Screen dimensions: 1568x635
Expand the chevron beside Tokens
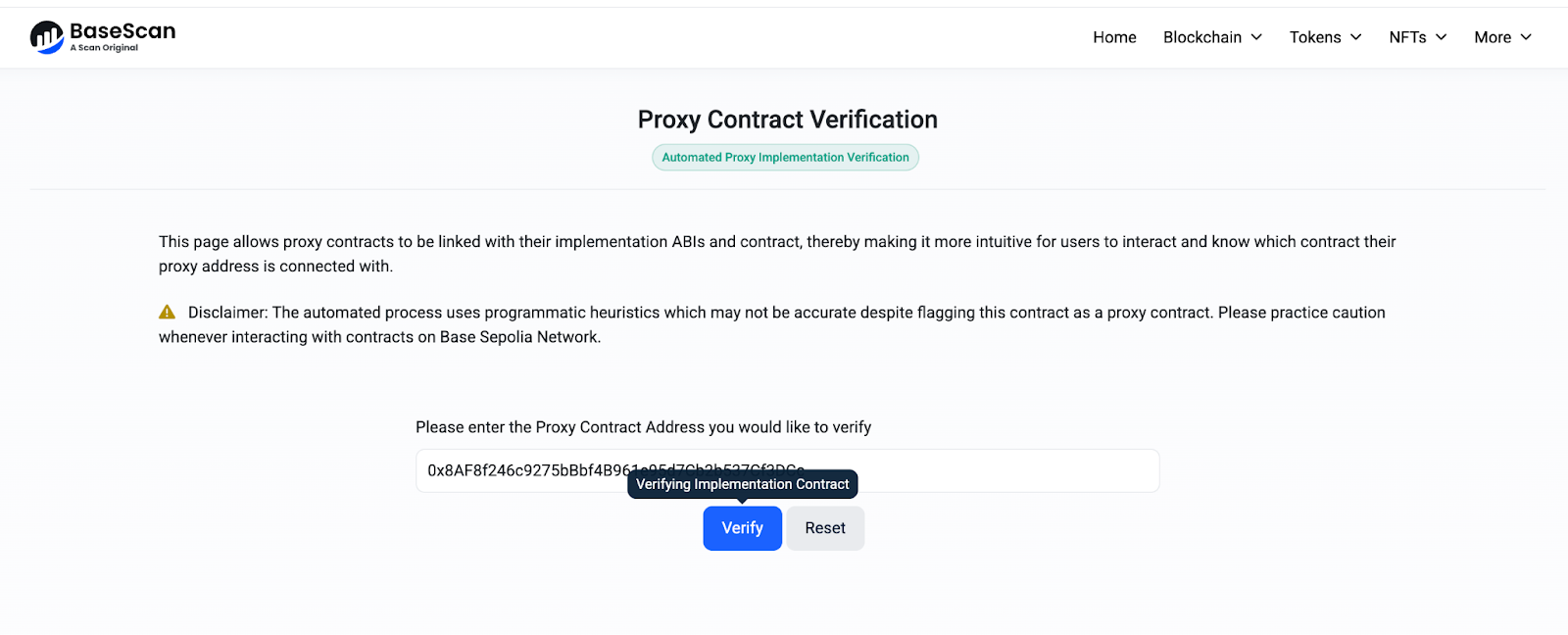click(x=1356, y=37)
